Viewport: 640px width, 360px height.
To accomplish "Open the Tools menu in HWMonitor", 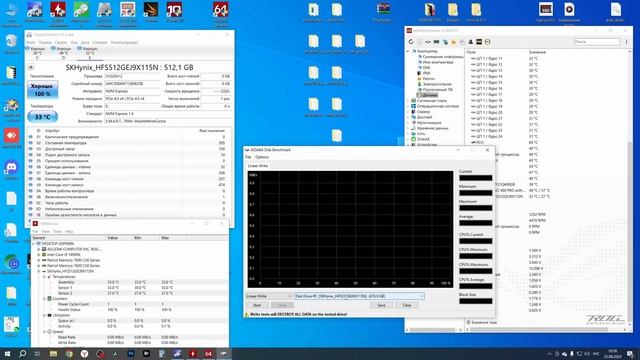I will tap(58, 231).
